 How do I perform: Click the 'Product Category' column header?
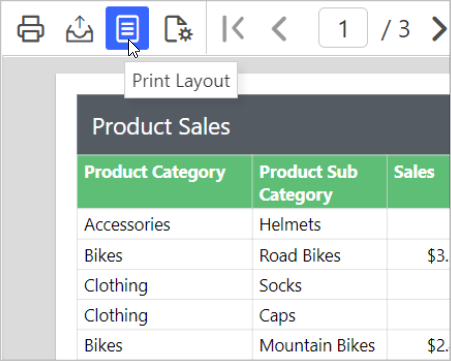(x=165, y=182)
